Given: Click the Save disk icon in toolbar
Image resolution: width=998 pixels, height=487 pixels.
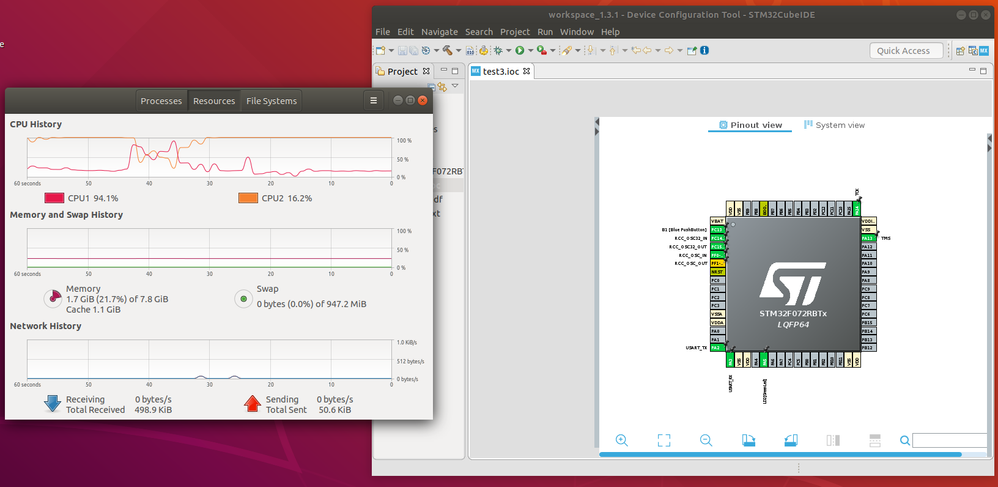Looking at the screenshot, I should [x=402, y=50].
